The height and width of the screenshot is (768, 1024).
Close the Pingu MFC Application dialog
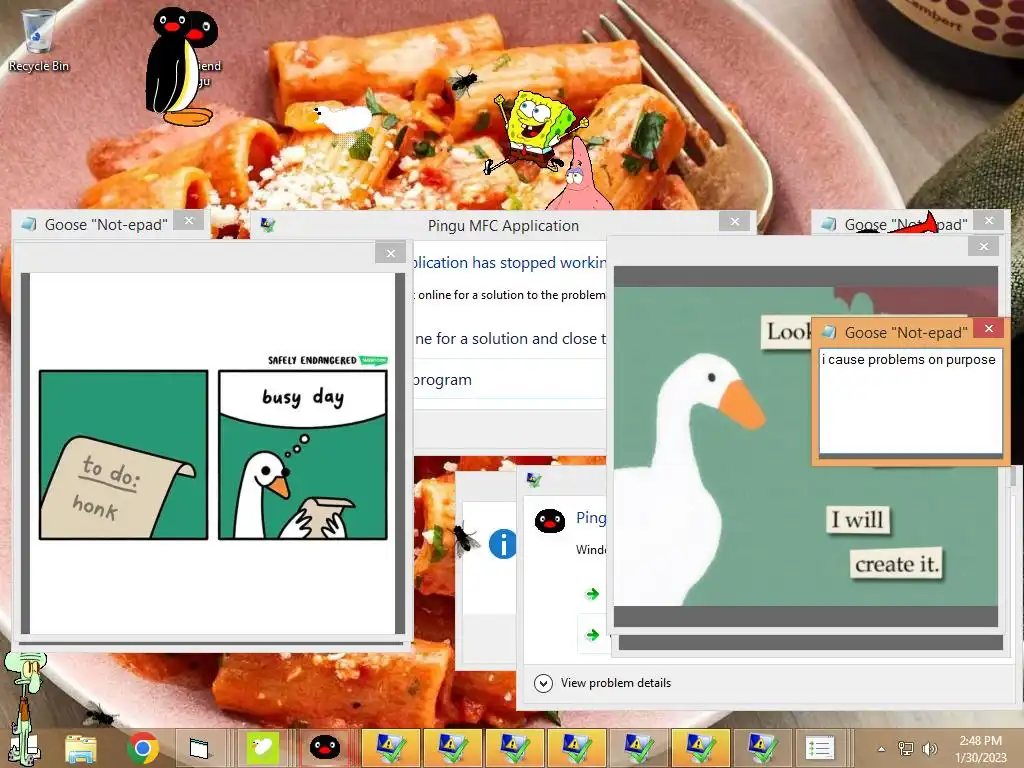pyautogui.click(x=735, y=221)
